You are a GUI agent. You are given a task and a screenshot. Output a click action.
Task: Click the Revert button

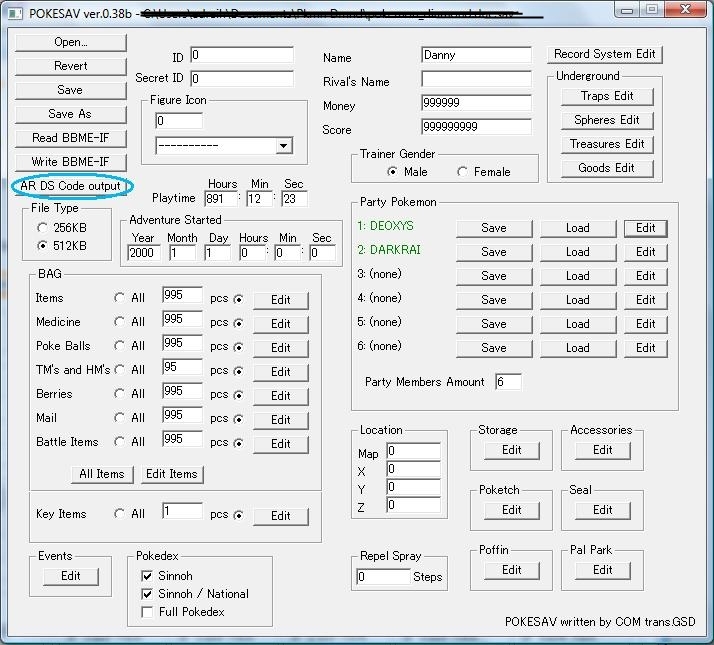[x=71, y=66]
